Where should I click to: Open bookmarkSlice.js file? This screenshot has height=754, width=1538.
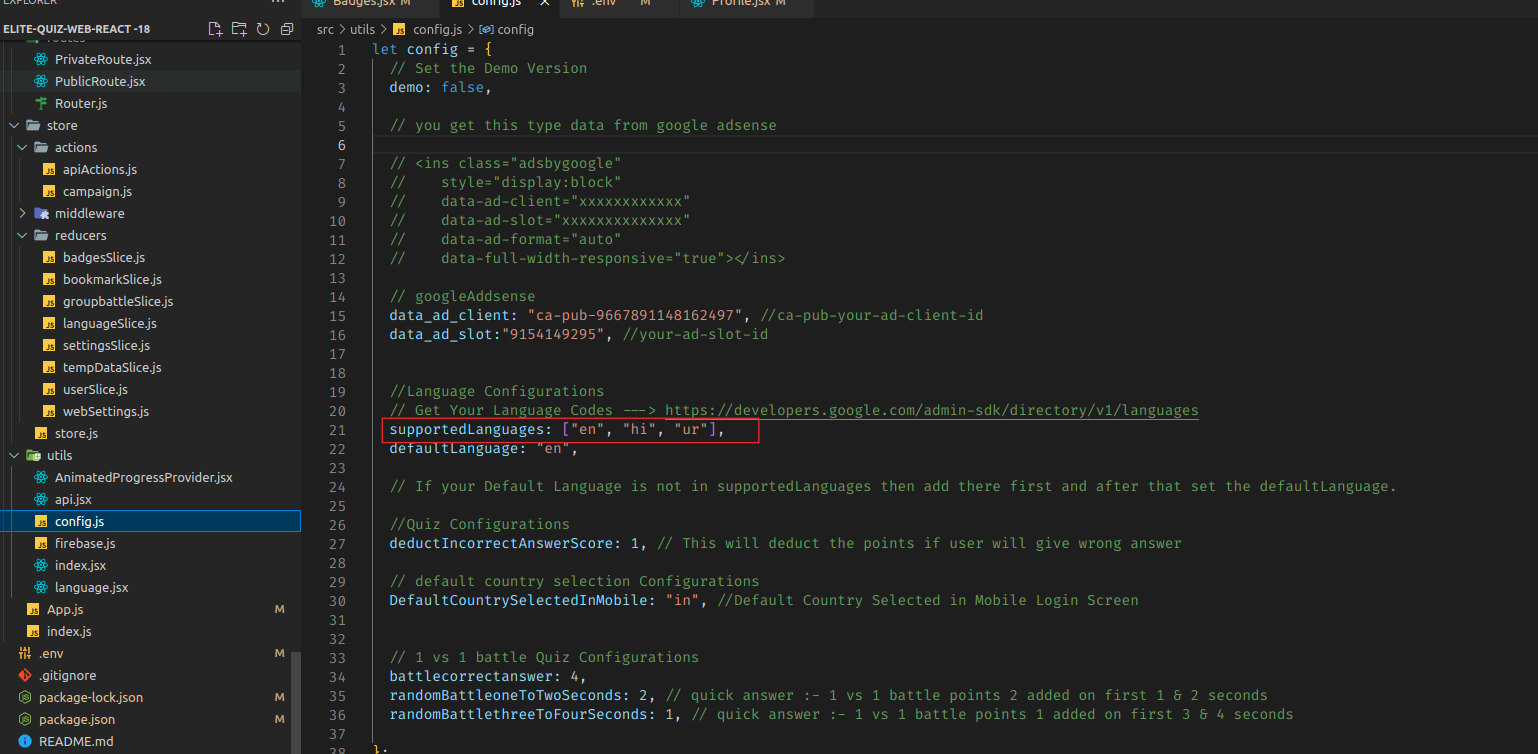[112, 279]
